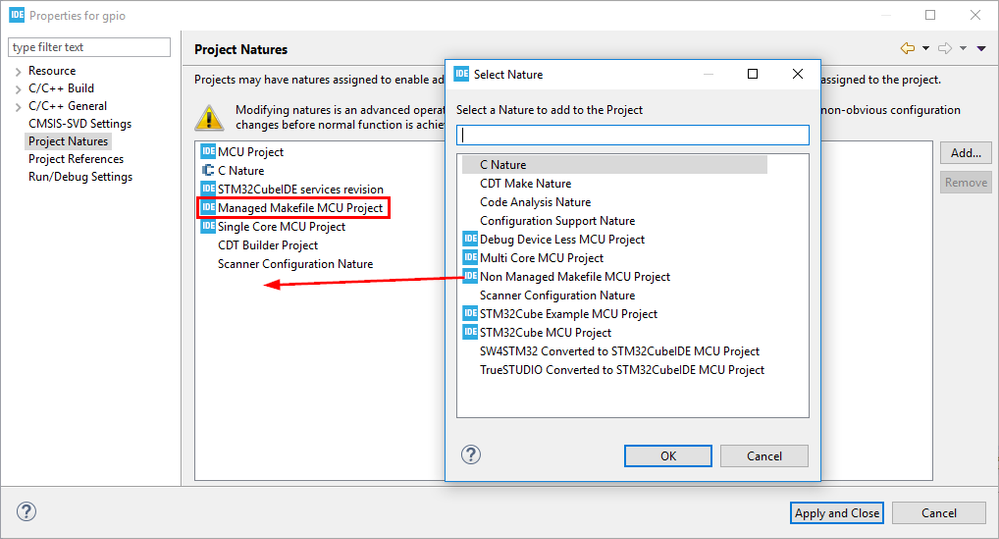Click the Add... button
The width and height of the screenshot is (999, 539).
click(x=966, y=153)
